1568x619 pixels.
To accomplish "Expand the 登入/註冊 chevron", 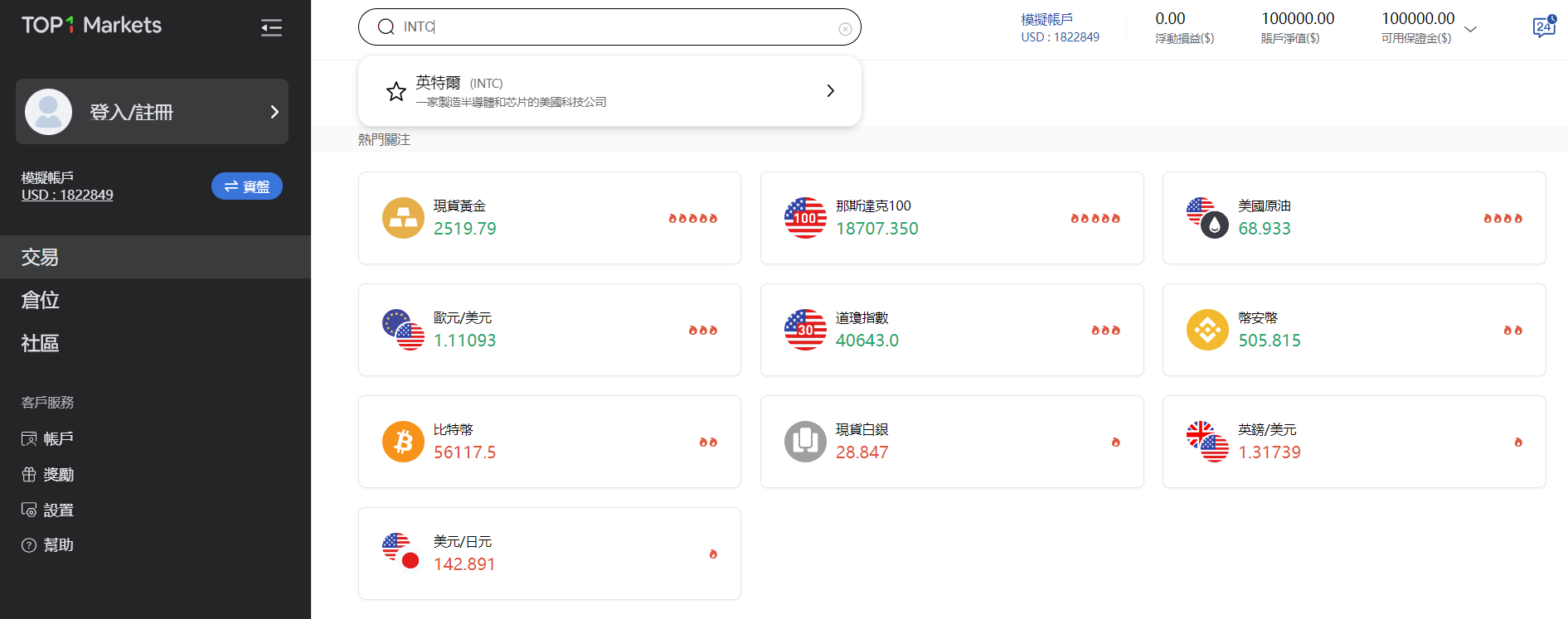I will (274, 112).
